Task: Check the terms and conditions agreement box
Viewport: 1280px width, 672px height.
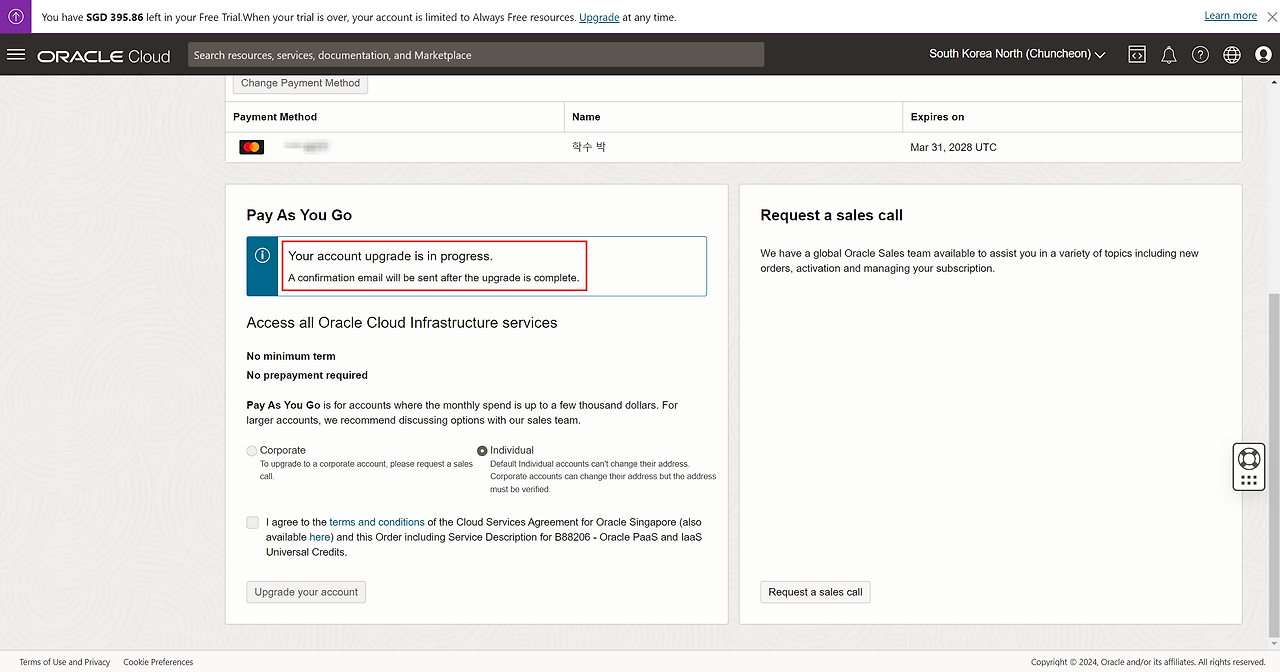Action: click(252, 522)
